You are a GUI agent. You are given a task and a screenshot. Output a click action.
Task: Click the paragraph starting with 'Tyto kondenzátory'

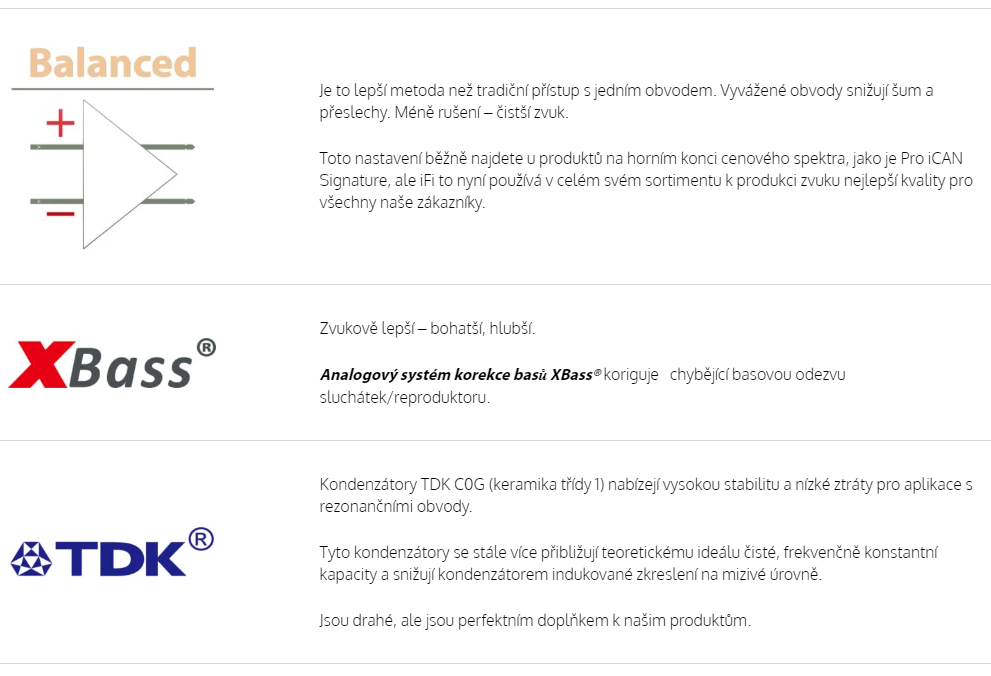629,563
